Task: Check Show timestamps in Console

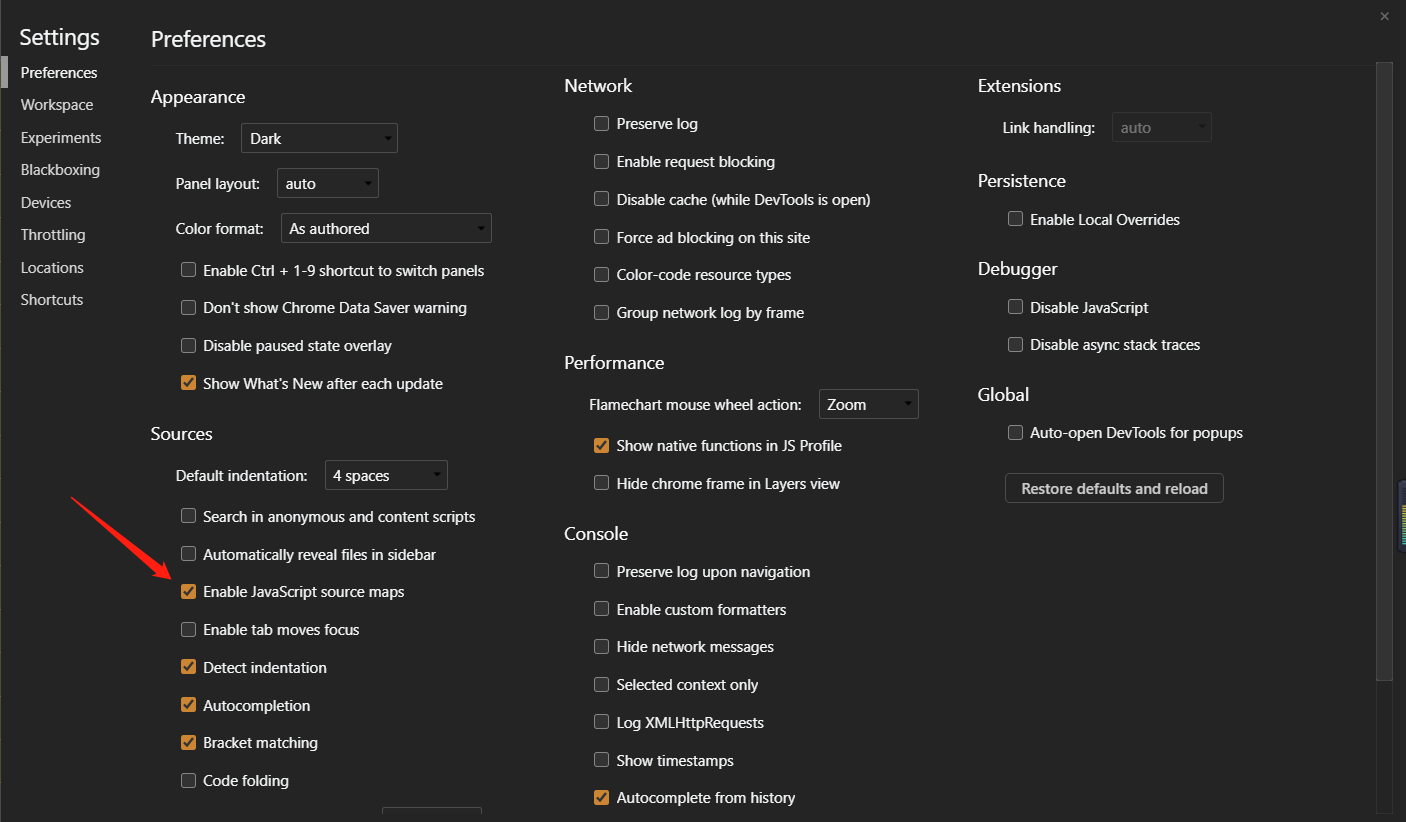Action: [601, 760]
